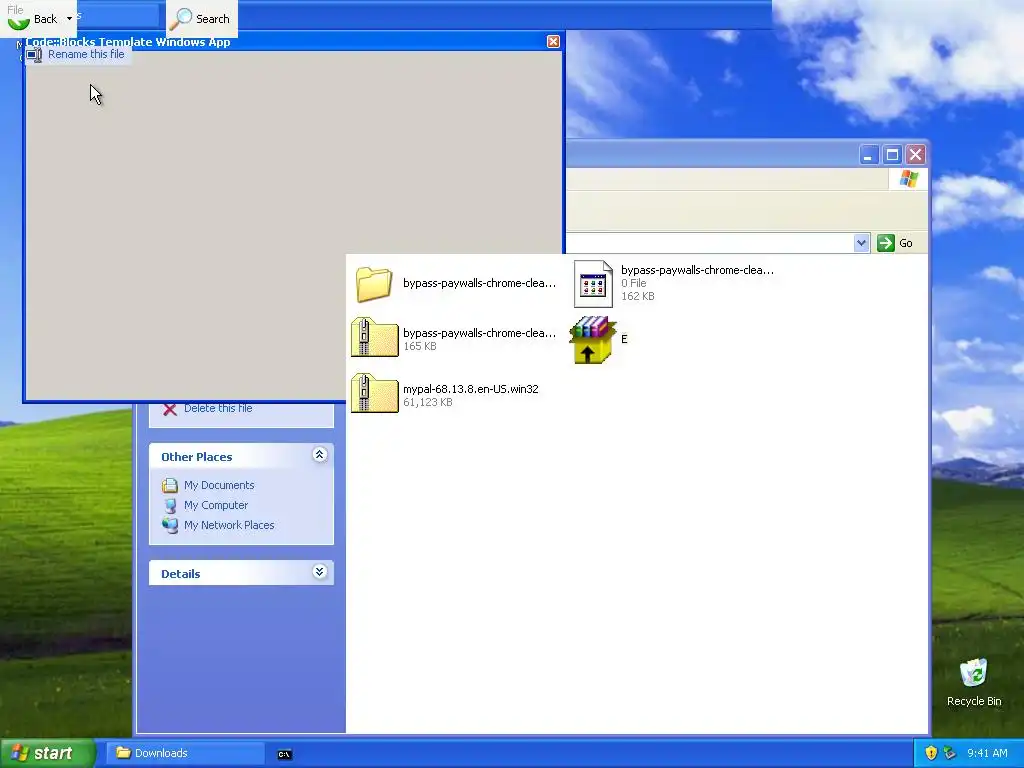Image resolution: width=1024 pixels, height=768 pixels.
Task: Open the bypass-paywalls-chrome-clean folder icon
Action: click(x=374, y=284)
